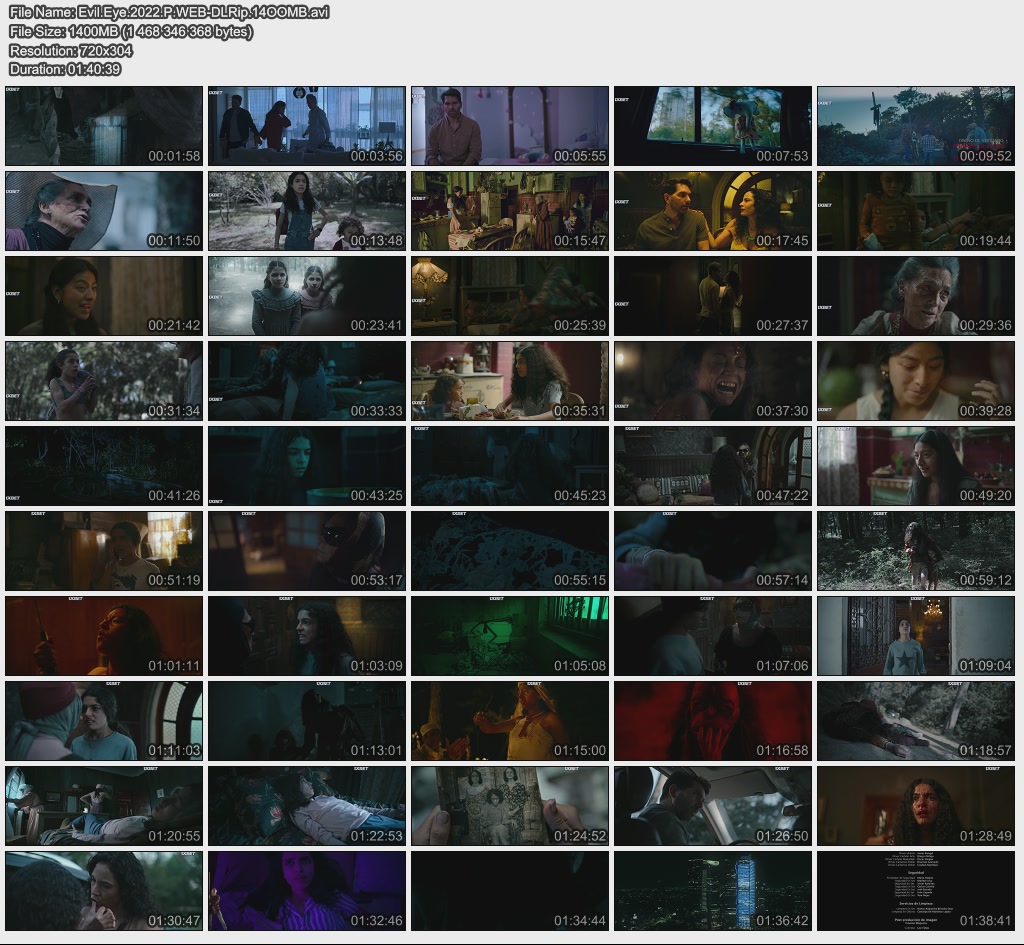Click the frame at 00:17:45
Image resolution: width=1024 pixels, height=945 pixels.
712,211
